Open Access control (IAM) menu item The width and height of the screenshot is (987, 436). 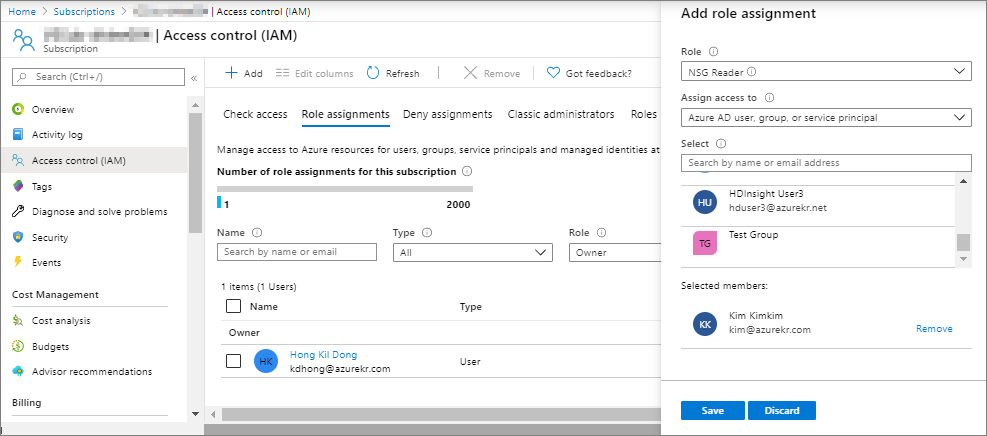tap(94, 160)
